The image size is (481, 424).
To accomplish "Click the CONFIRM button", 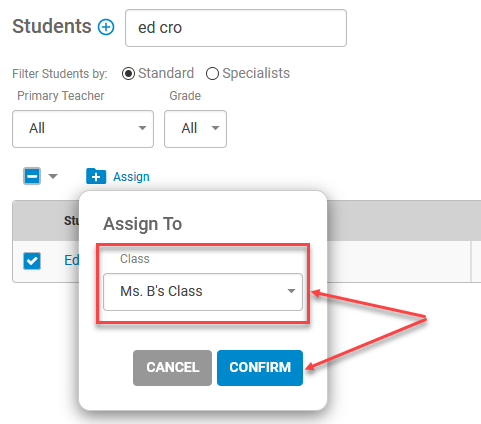I will 260,368.
